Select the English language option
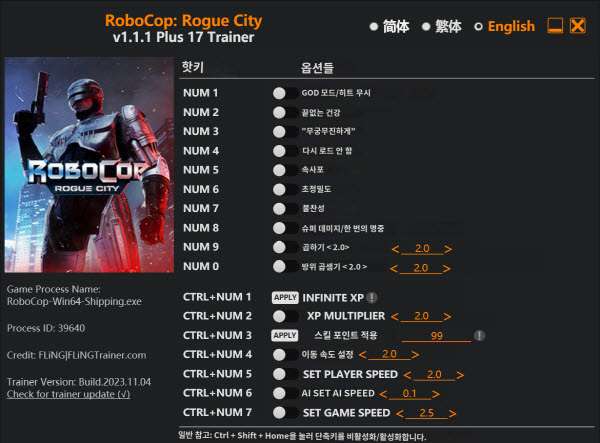The image size is (600, 443). (x=504, y=26)
